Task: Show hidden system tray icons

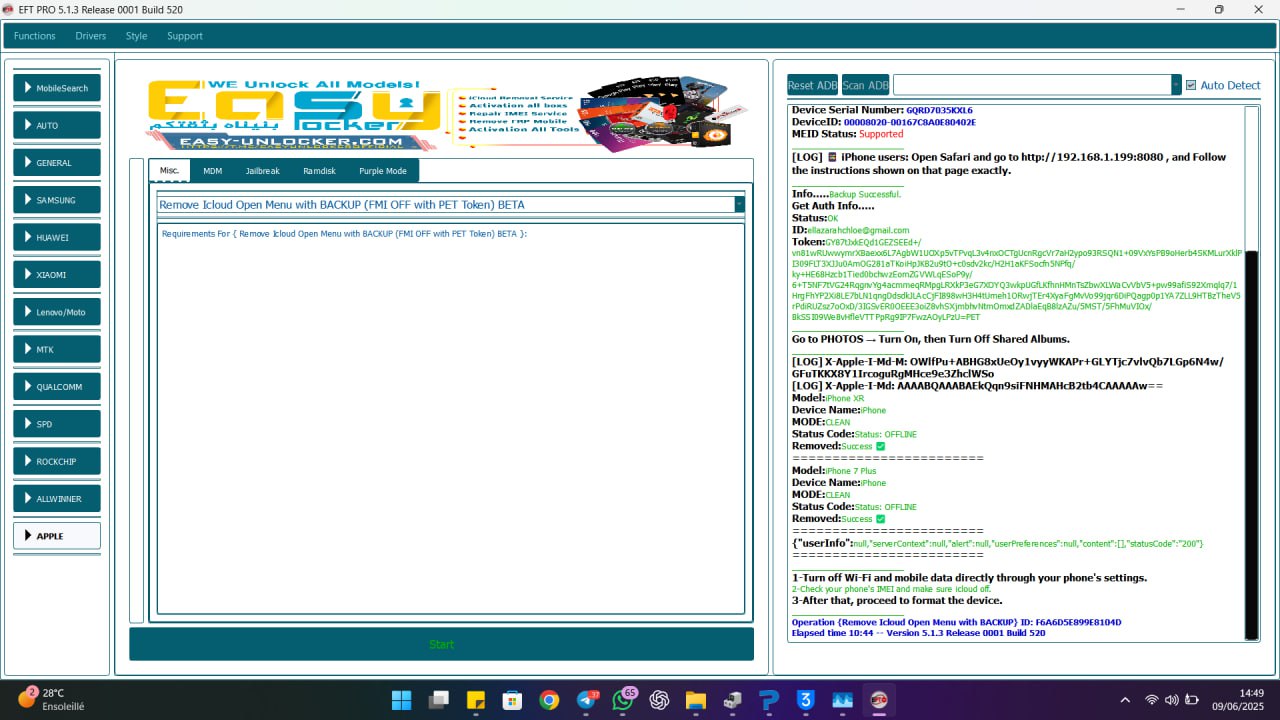Action: (1125, 700)
